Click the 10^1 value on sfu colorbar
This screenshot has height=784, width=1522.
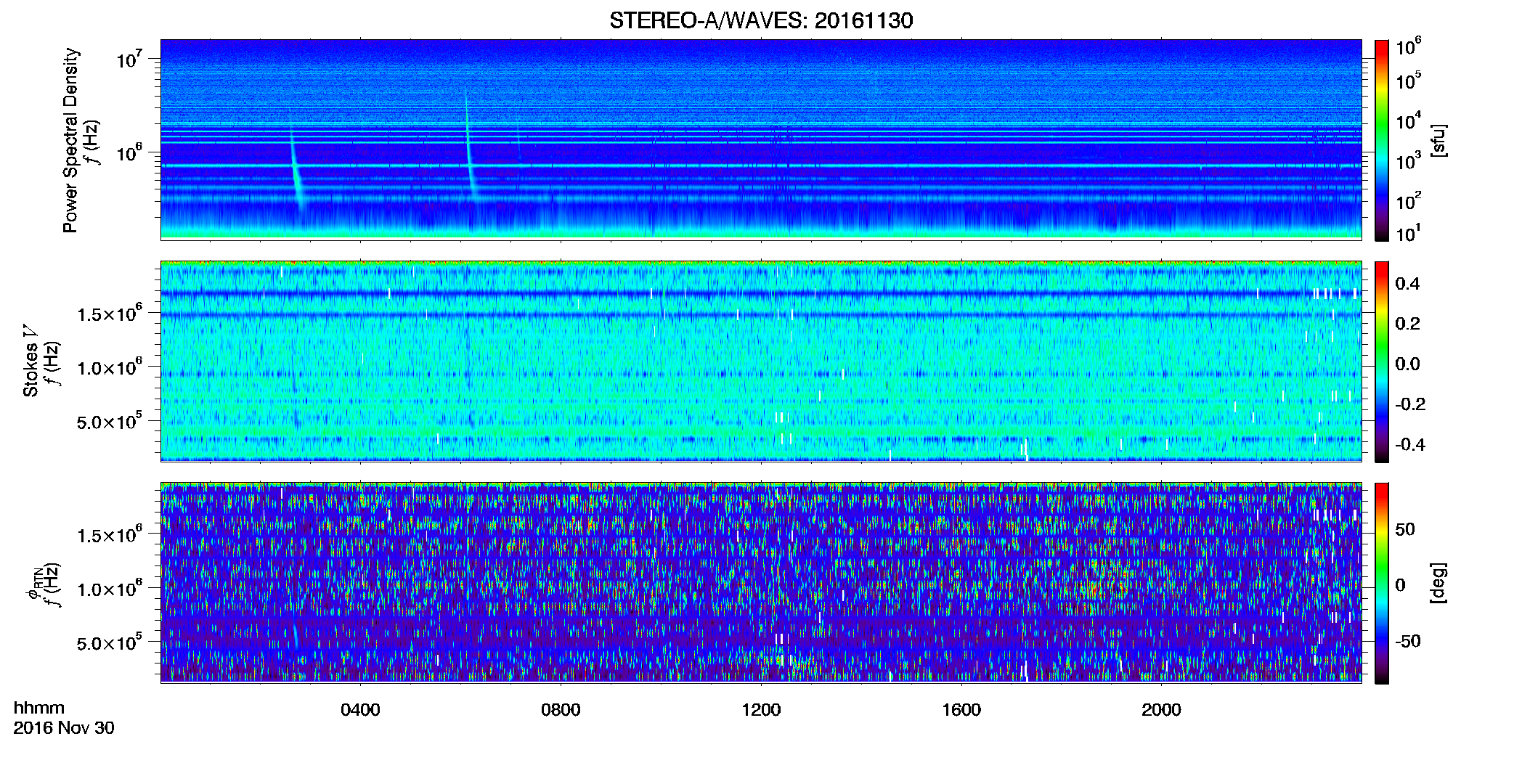1408,234
